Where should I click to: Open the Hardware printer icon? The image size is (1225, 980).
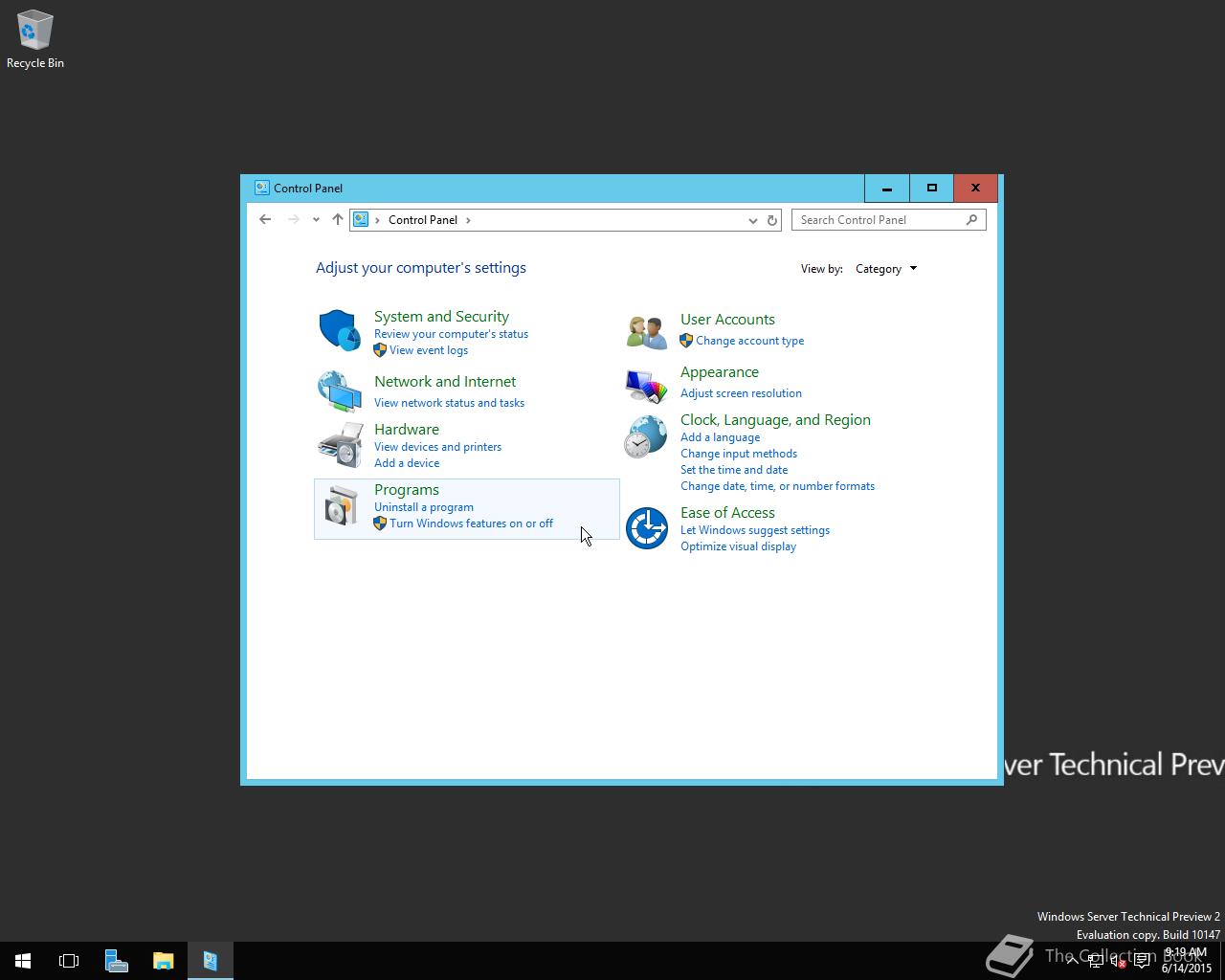click(x=340, y=445)
